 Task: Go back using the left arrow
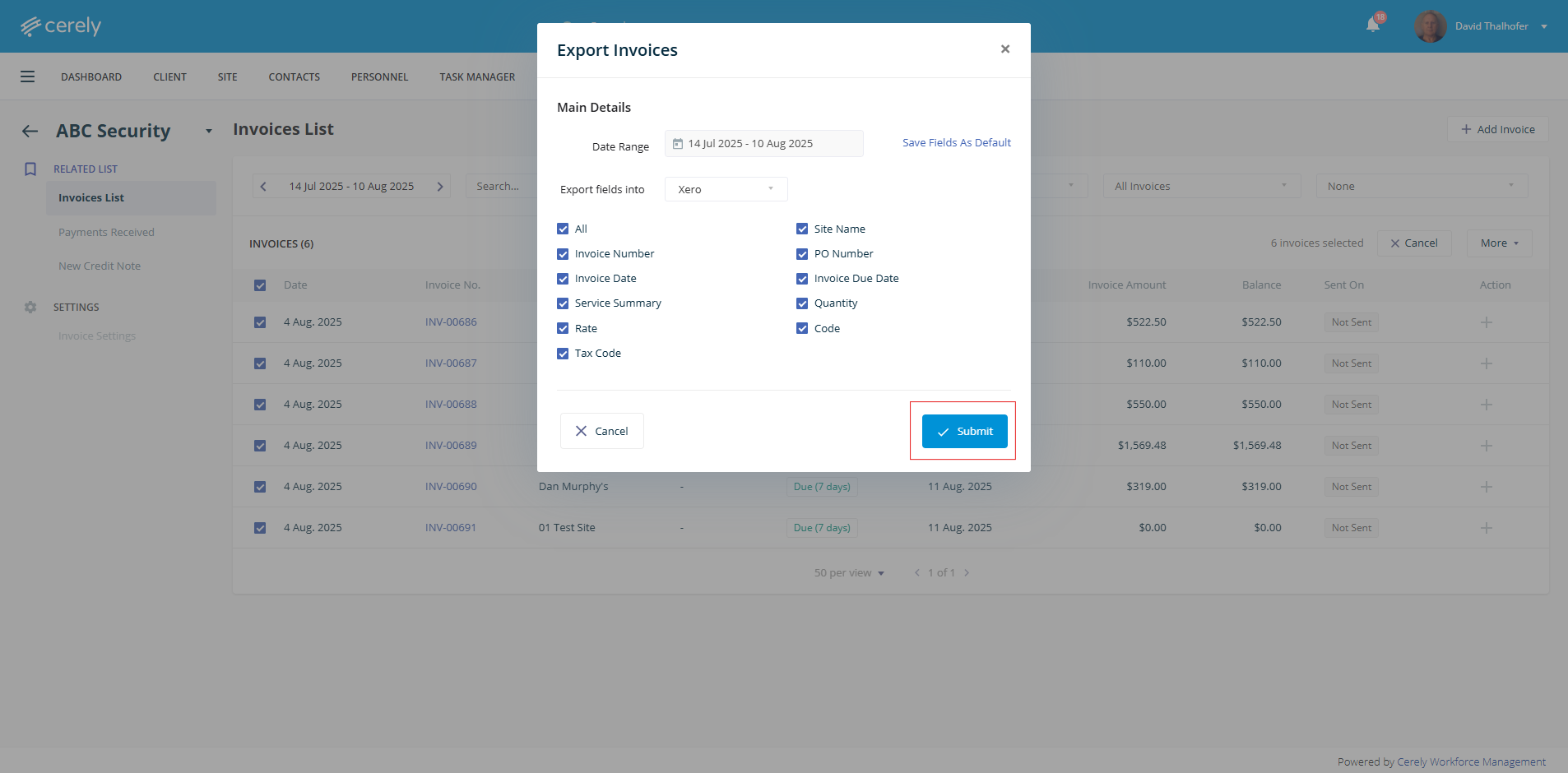pos(30,131)
